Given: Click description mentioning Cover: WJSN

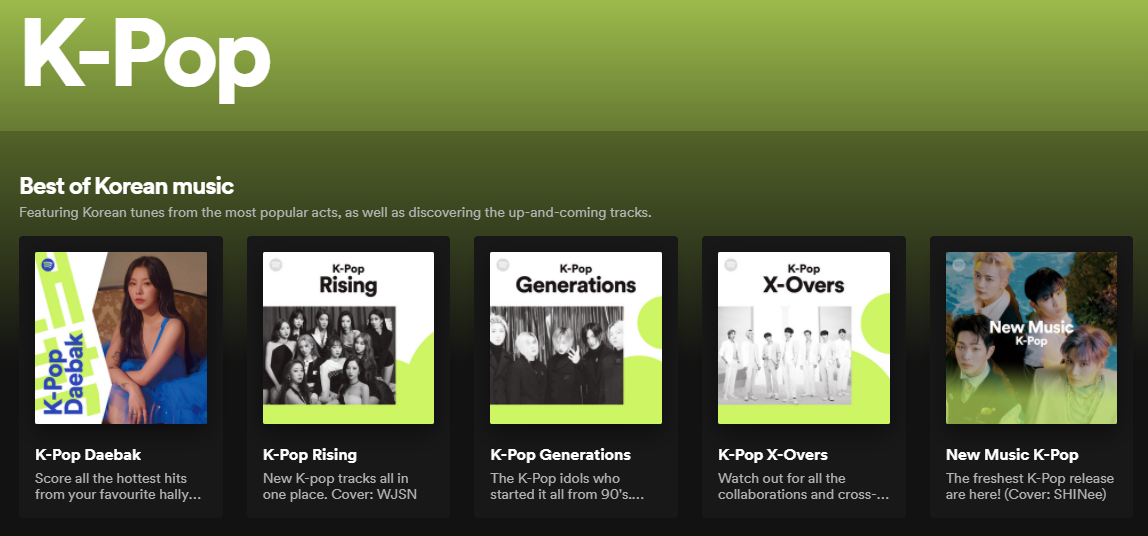Looking at the screenshot, I should pos(337,486).
